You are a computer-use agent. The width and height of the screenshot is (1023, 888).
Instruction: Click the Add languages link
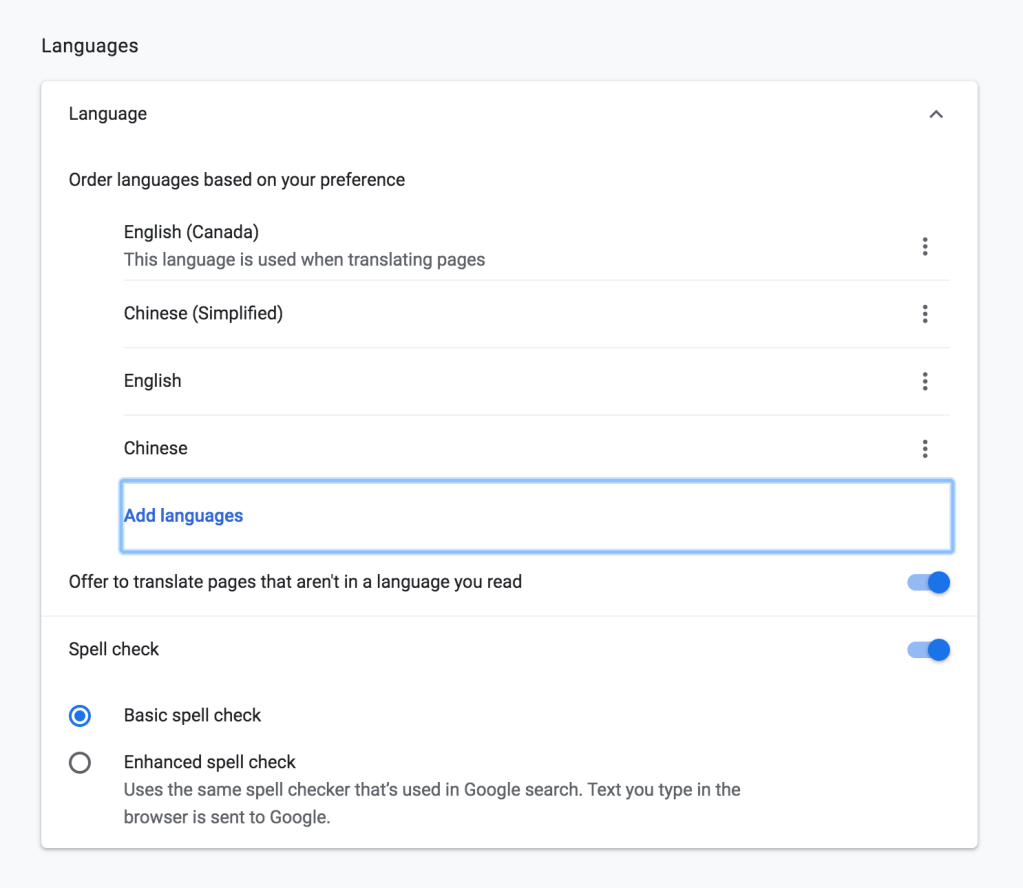tap(184, 516)
